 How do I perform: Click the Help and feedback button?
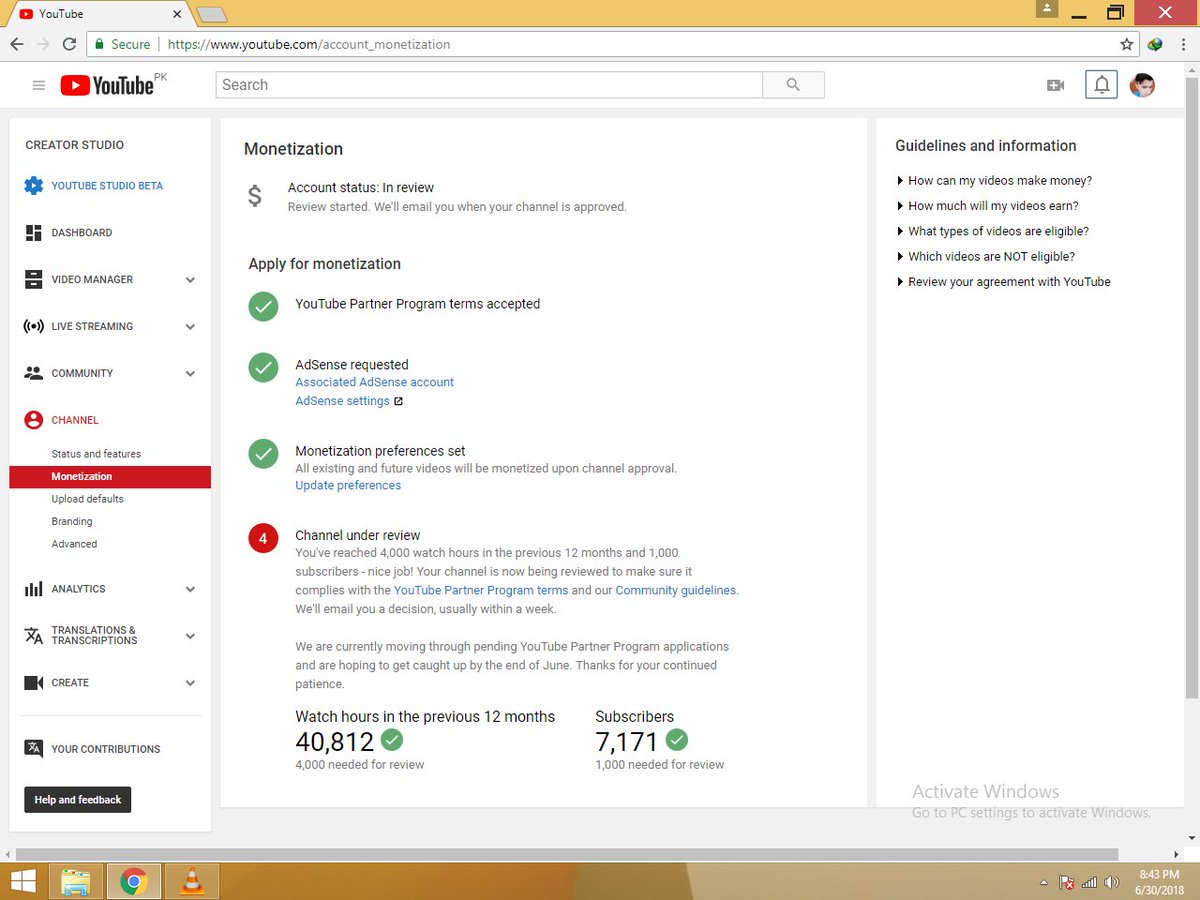pyautogui.click(x=78, y=800)
